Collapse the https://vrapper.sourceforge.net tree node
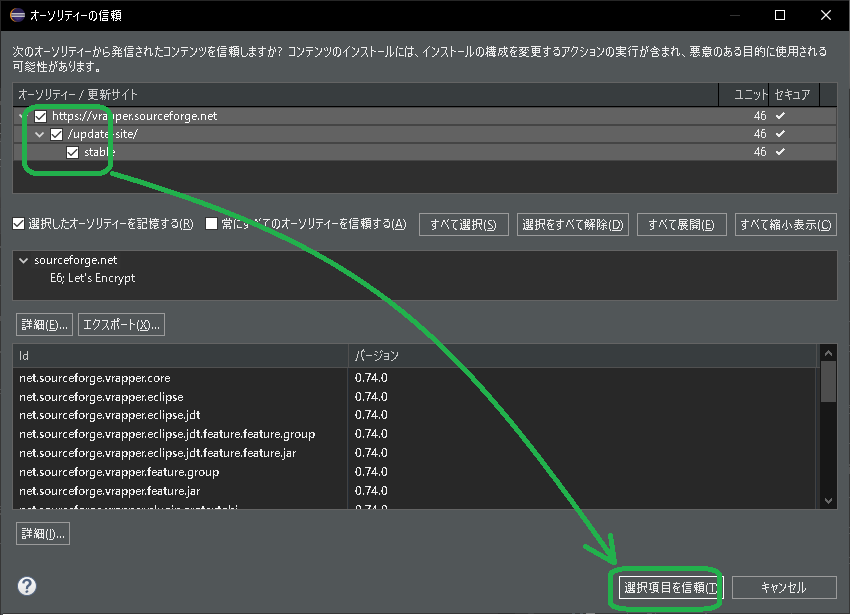 22,116
